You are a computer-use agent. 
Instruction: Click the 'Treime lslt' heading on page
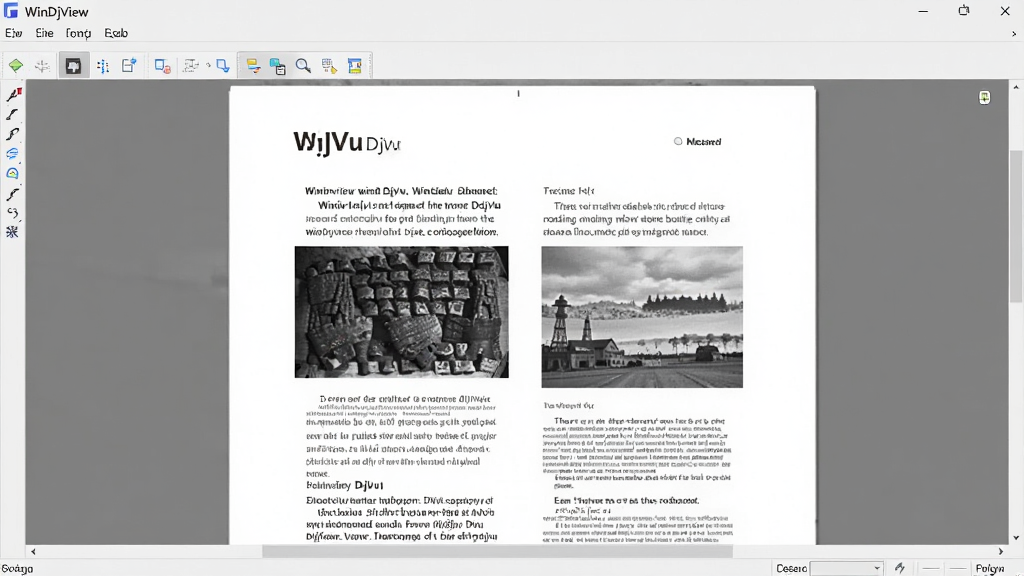point(568,191)
